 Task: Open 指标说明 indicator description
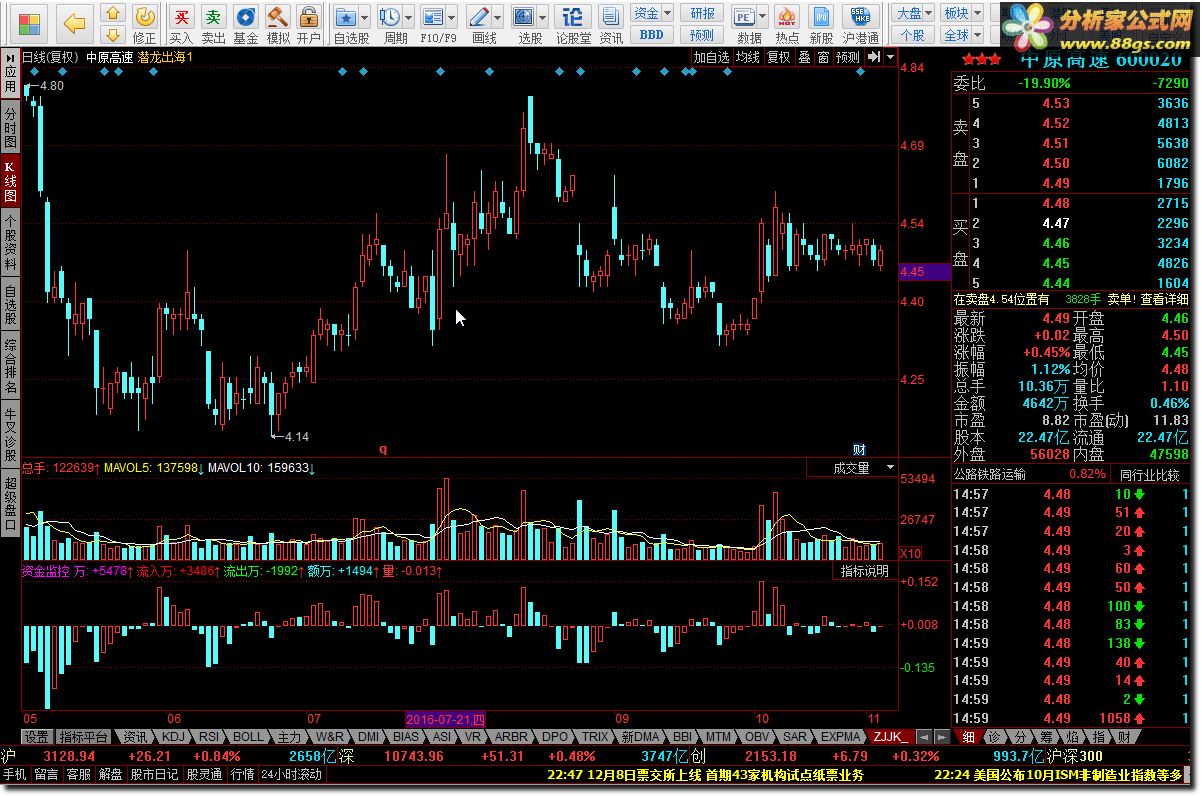tap(864, 571)
